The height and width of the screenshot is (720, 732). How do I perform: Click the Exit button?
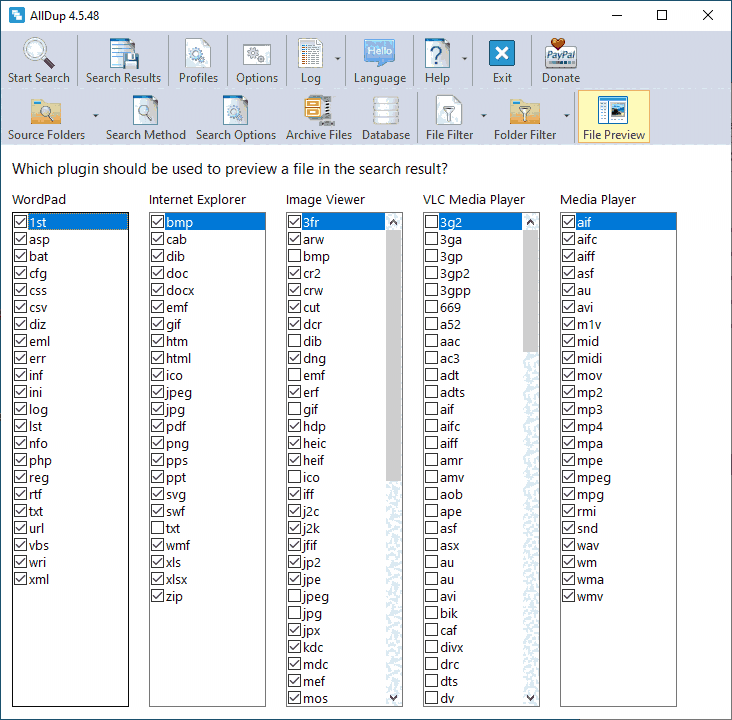pos(502,60)
